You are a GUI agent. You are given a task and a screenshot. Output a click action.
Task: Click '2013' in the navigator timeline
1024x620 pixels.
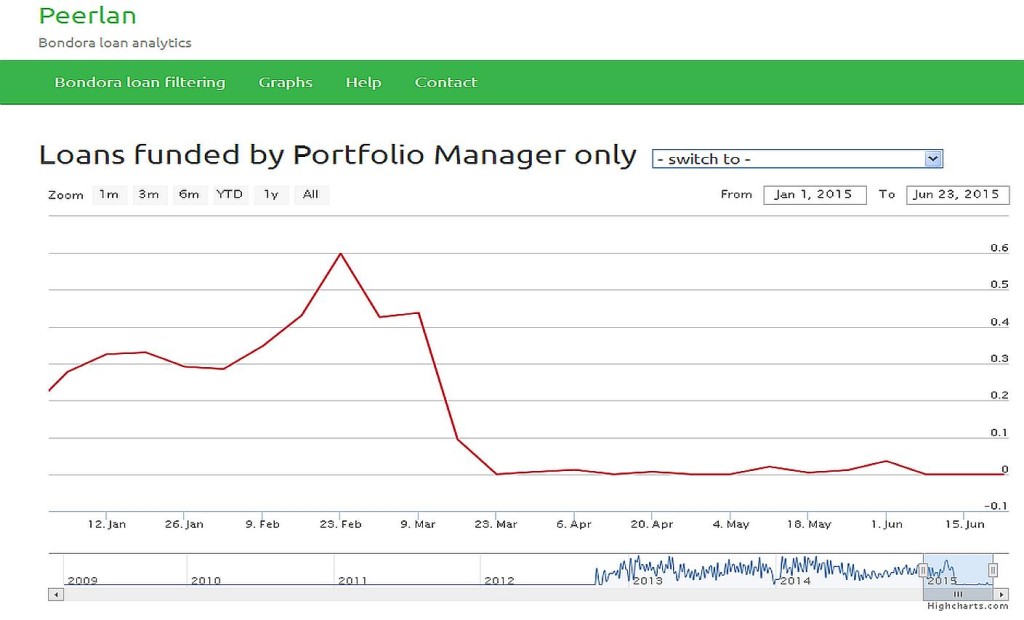(x=648, y=580)
